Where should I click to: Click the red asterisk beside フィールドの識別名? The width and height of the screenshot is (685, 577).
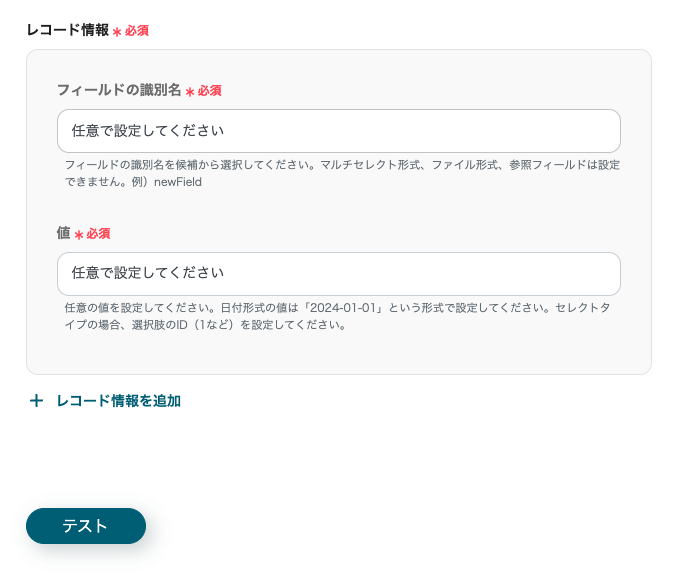coord(190,92)
